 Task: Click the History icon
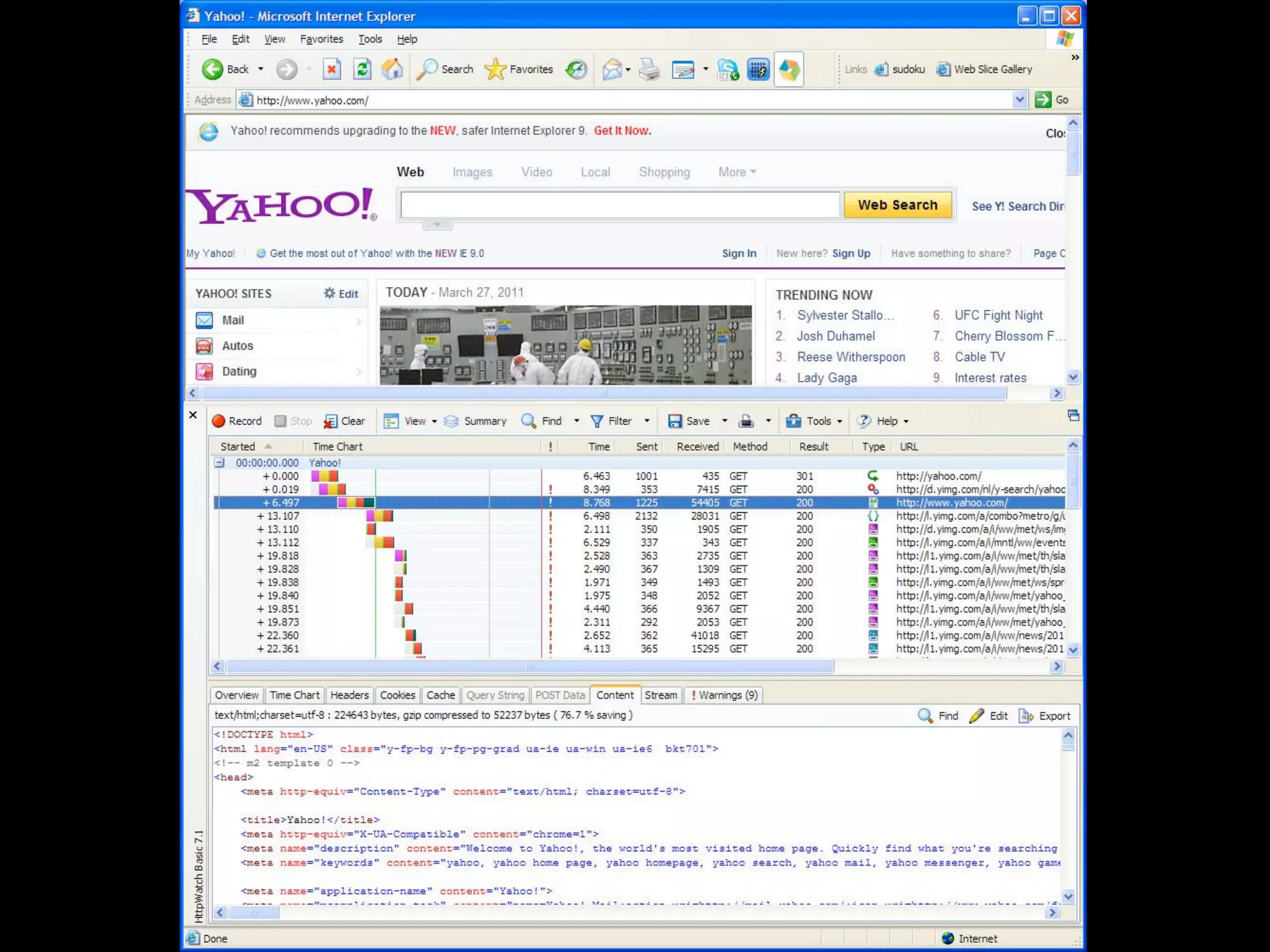576,69
